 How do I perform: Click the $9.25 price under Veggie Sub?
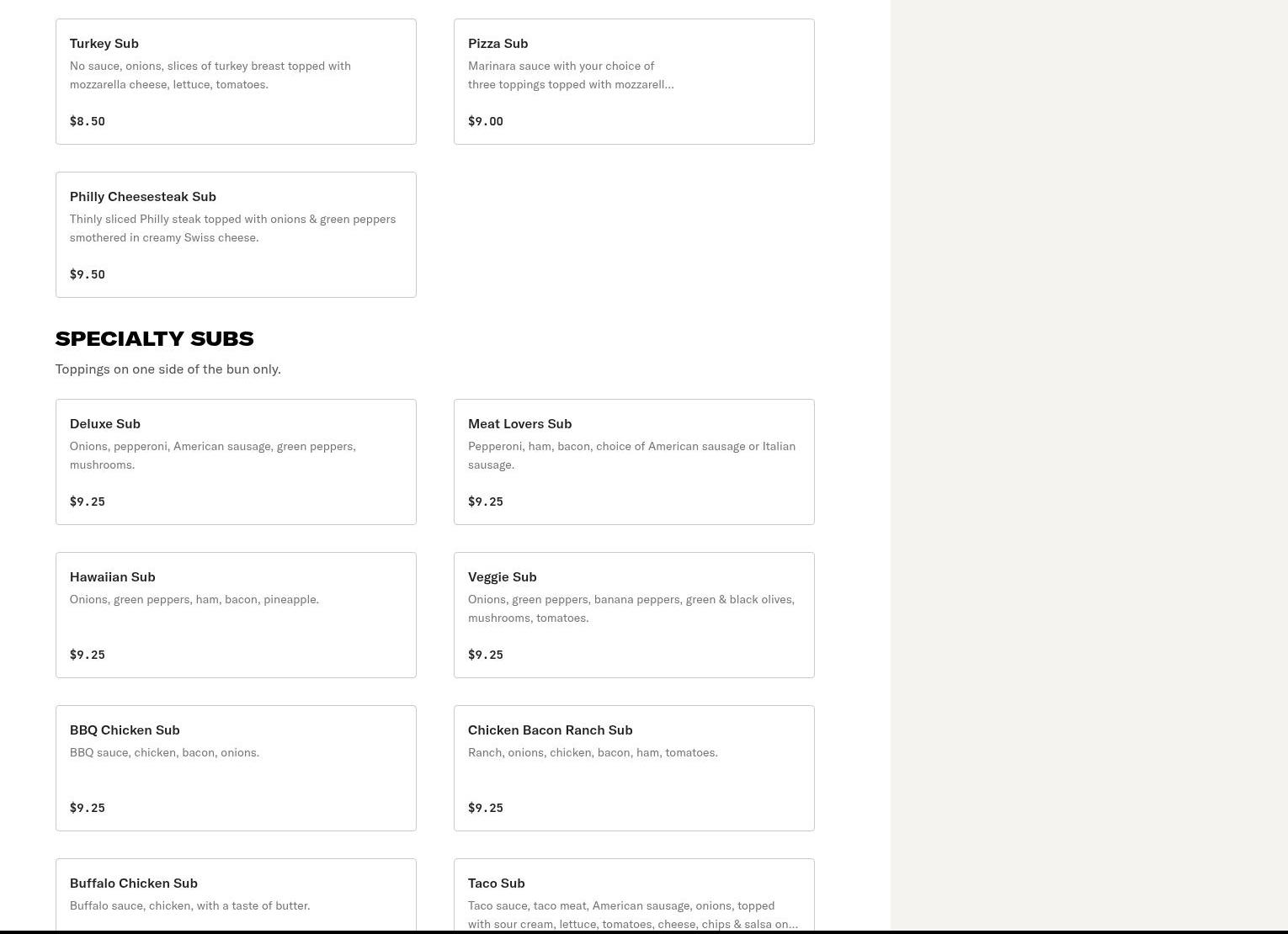point(486,655)
